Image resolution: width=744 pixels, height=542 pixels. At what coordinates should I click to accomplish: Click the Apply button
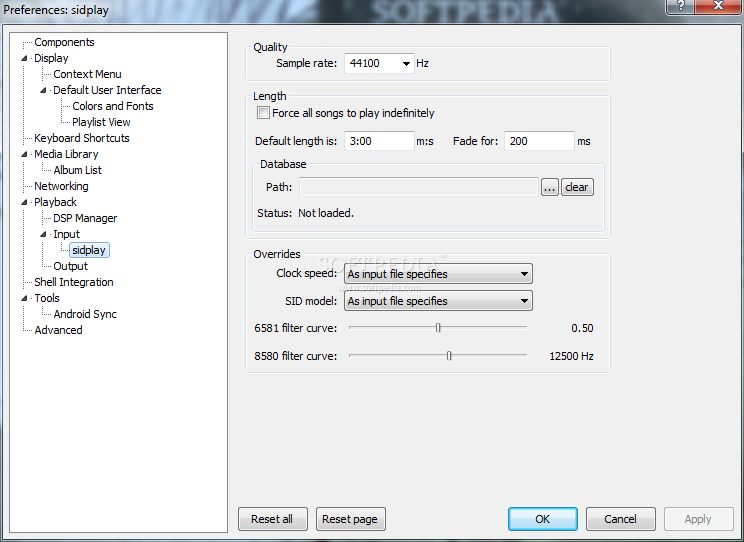pos(698,519)
